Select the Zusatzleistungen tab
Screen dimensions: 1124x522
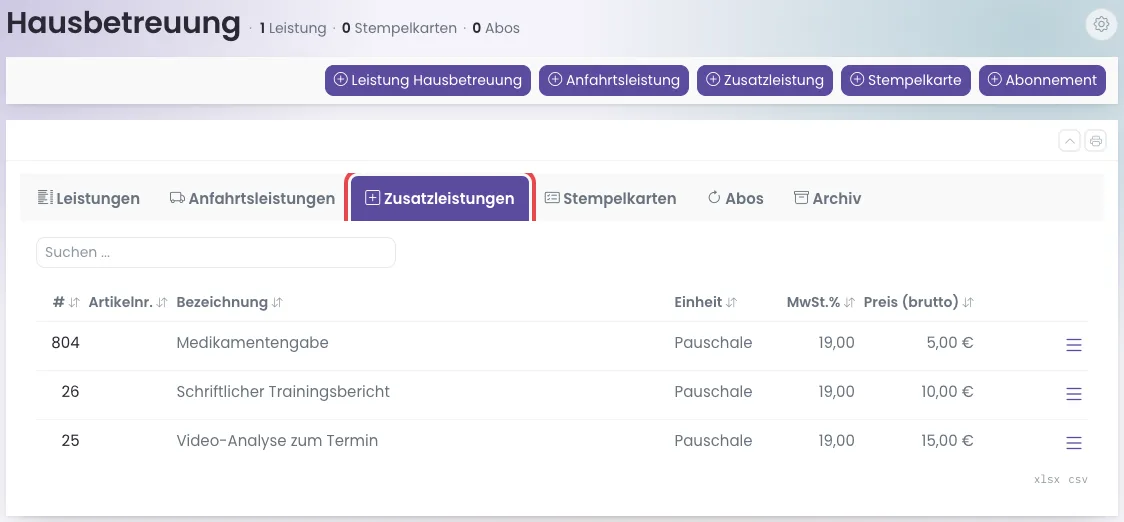pos(440,199)
